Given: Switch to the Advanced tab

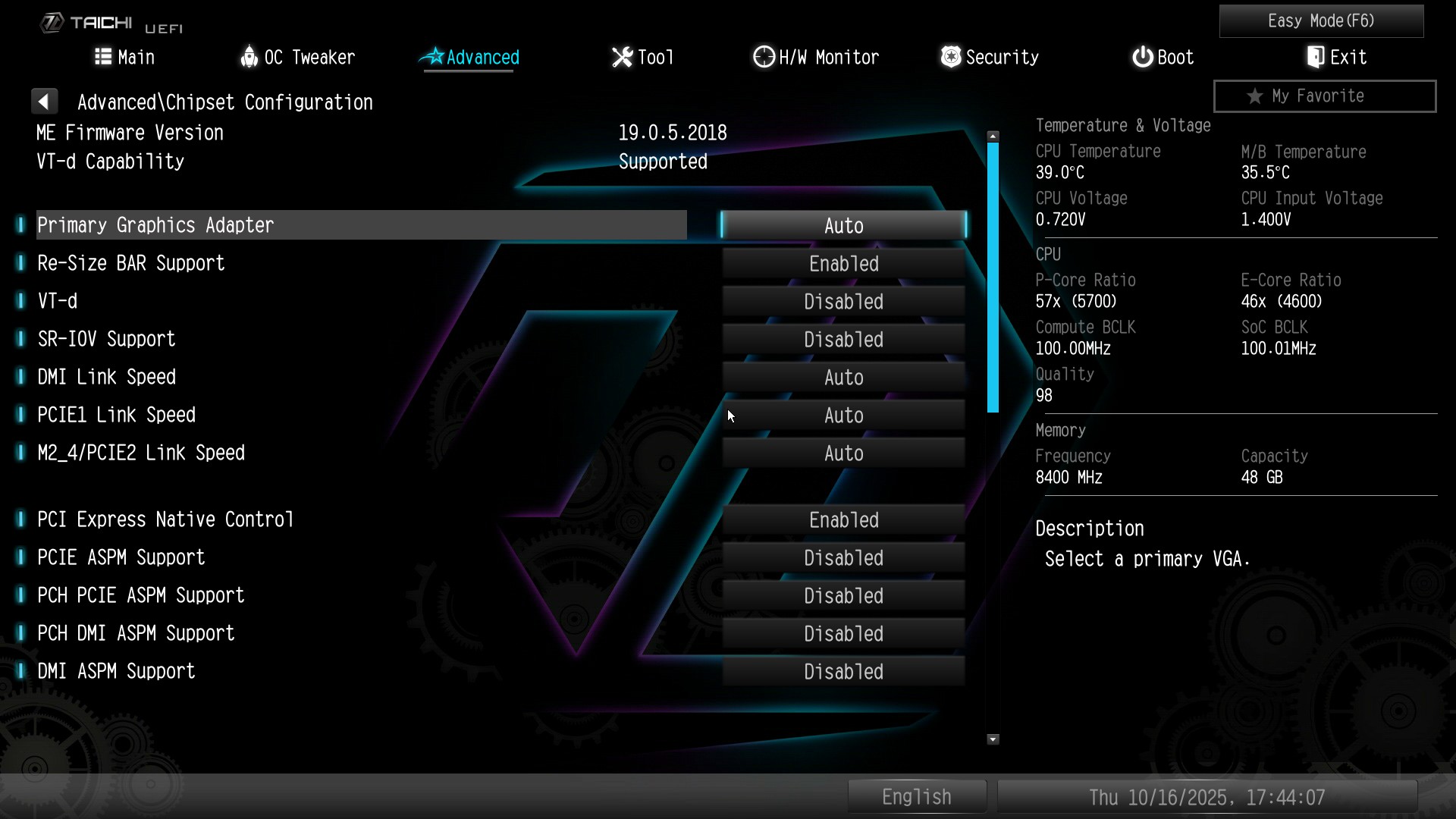Looking at the screenshot, I should (469, 58).
